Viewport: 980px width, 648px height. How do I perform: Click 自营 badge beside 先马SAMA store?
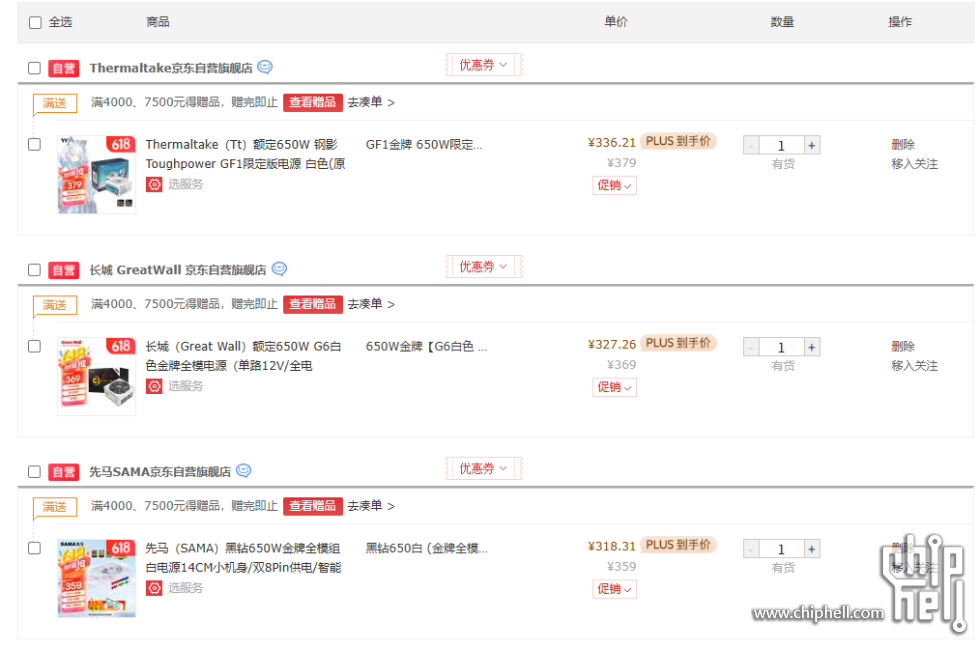point(64,472)
